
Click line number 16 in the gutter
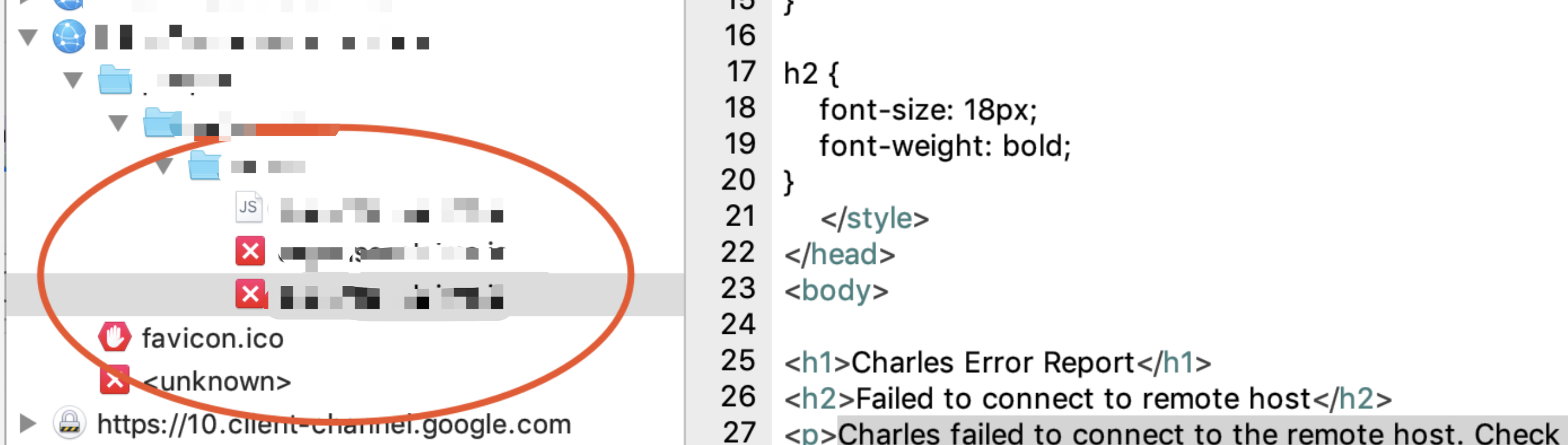coord(739,35)
